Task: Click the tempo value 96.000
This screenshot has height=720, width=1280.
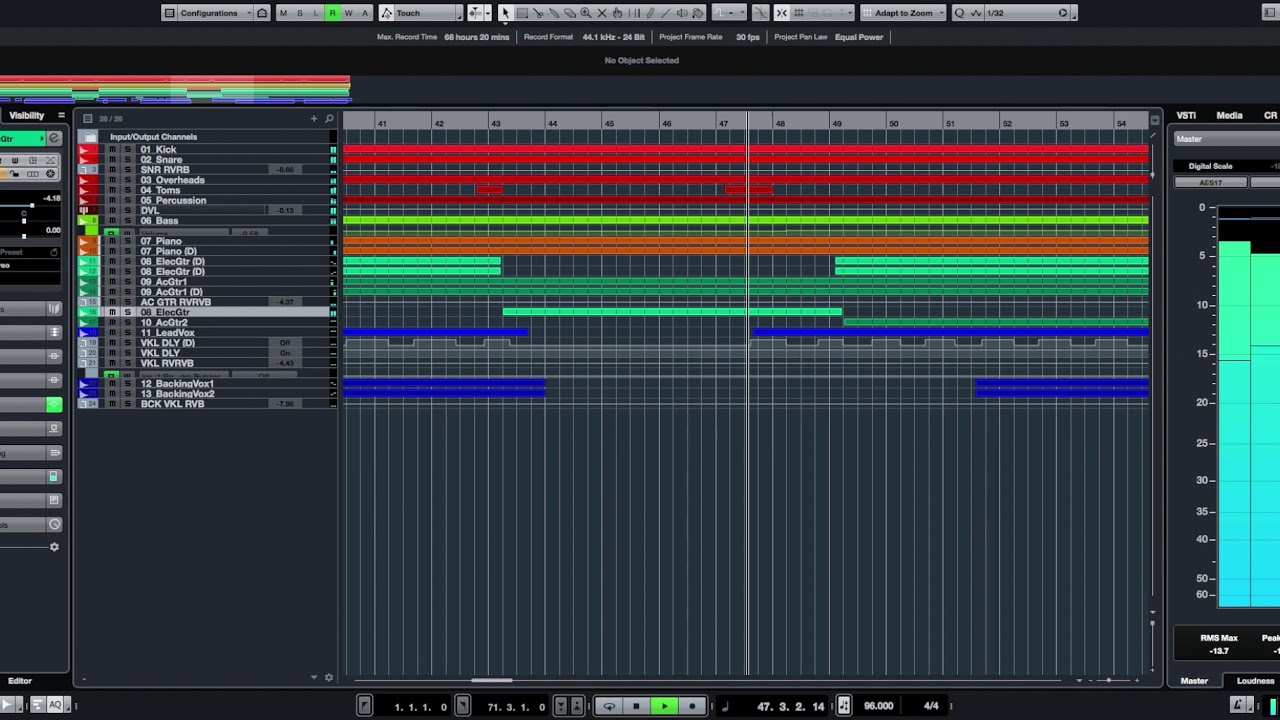Action: click(878, 706)
